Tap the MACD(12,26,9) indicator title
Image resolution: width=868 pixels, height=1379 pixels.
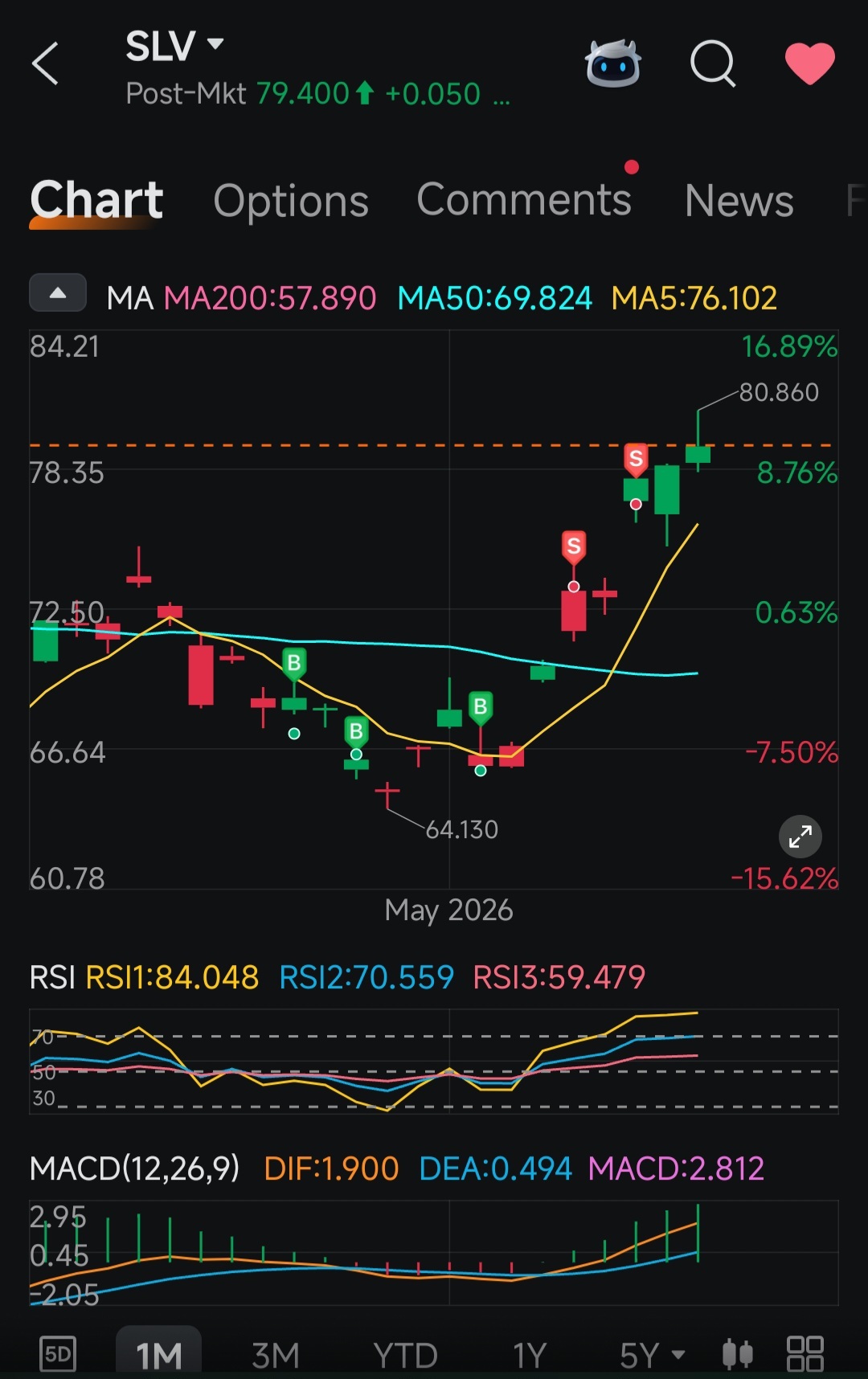pyautogui.click(x=134, y=1168)
